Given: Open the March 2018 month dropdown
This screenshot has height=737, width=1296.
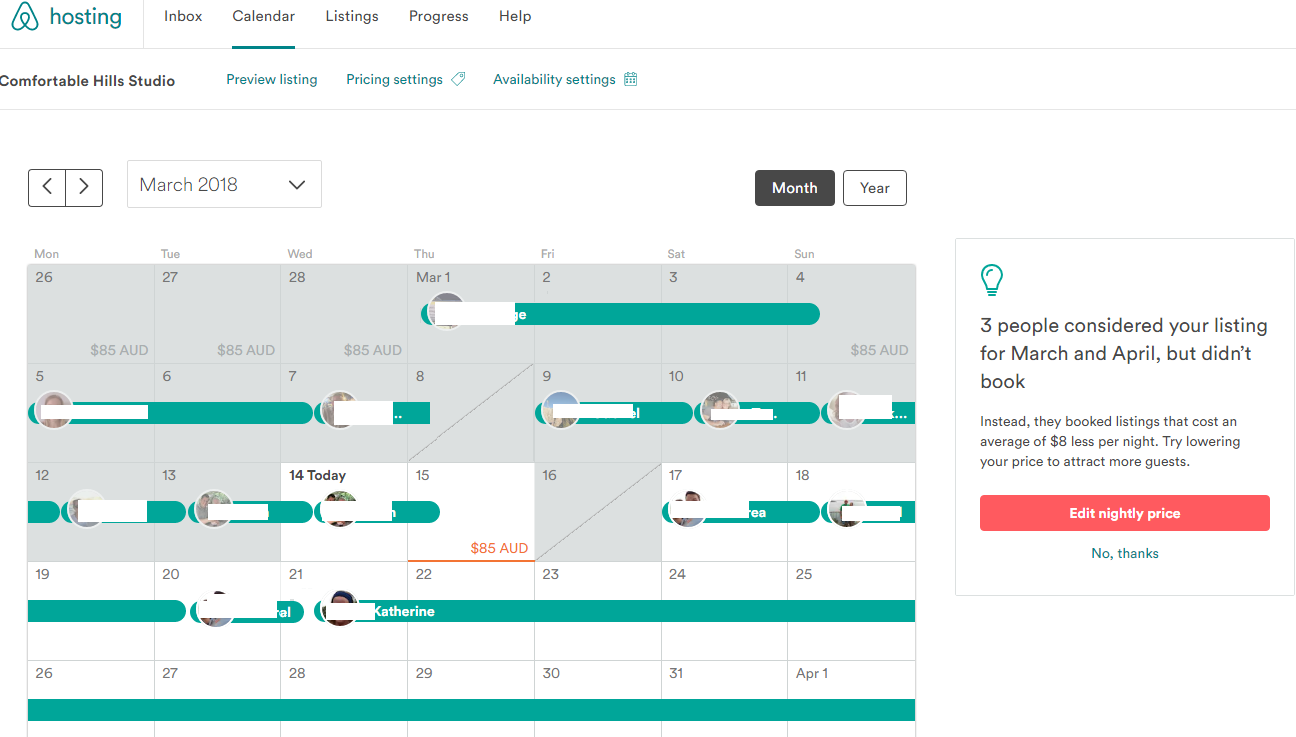Looking at the screenshot, I should 224,185.
